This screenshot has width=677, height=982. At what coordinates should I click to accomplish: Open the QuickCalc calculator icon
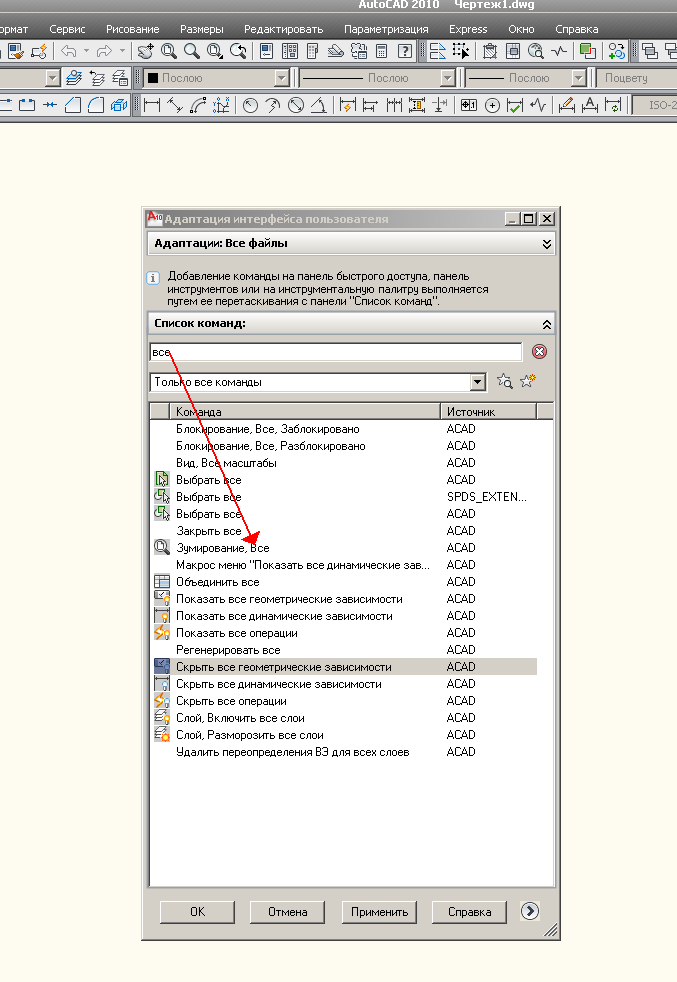pos(381,51)
